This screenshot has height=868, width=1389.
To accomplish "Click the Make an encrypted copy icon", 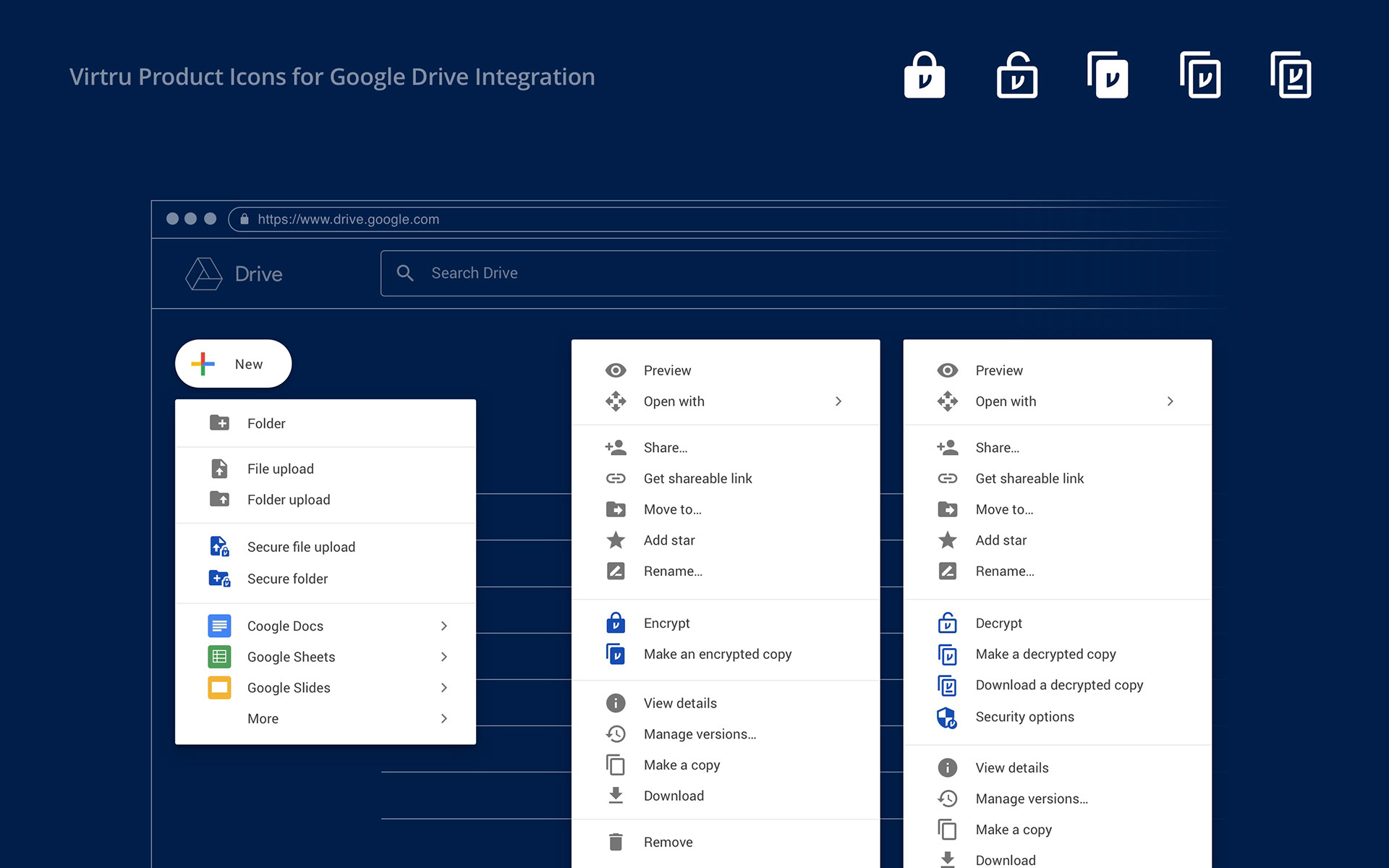I will click(616, 654).
